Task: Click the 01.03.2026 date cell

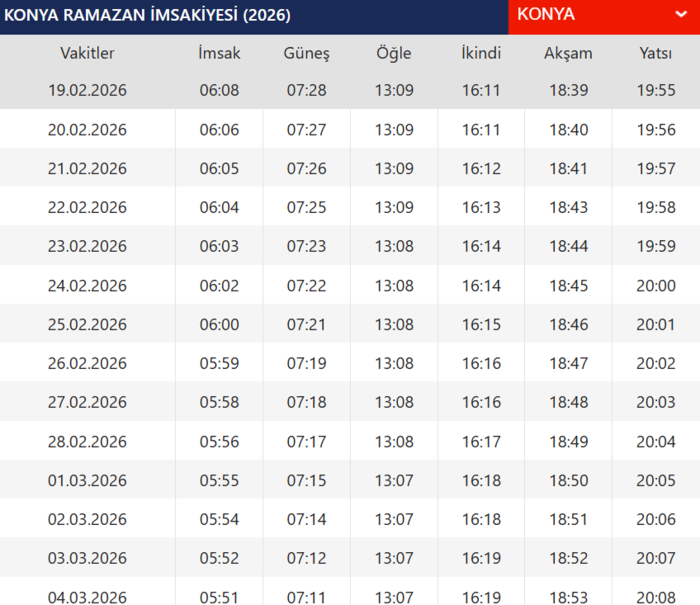Action: point(87,480)
